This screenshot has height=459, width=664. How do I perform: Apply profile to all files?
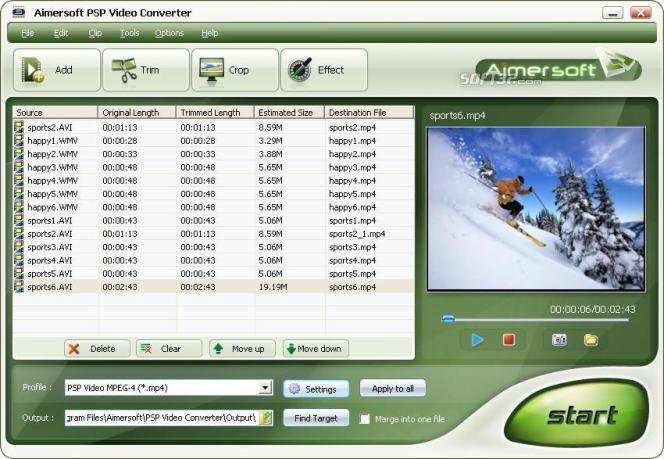393,388
